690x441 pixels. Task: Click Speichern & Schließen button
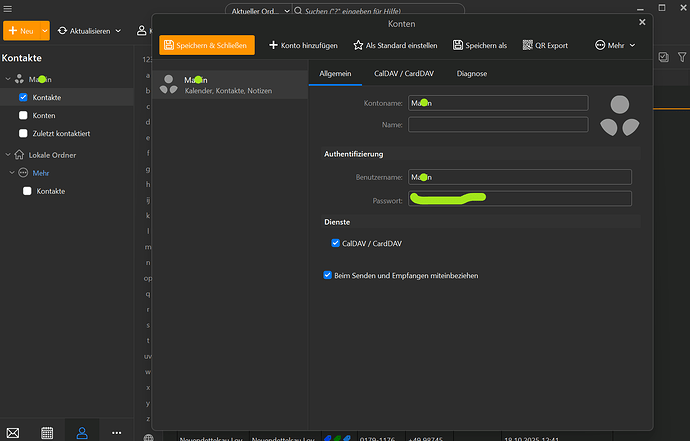[x=207, y=45]
